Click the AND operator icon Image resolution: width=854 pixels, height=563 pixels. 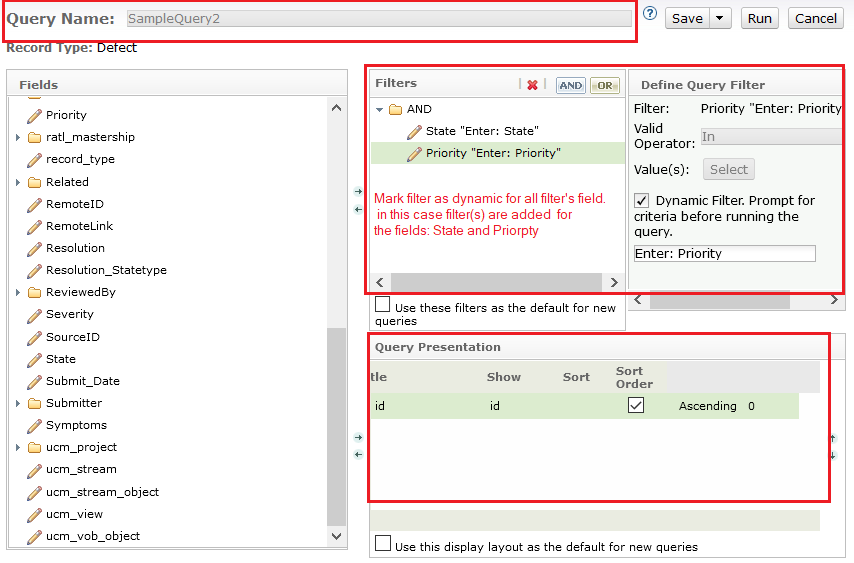coord(571,86)
